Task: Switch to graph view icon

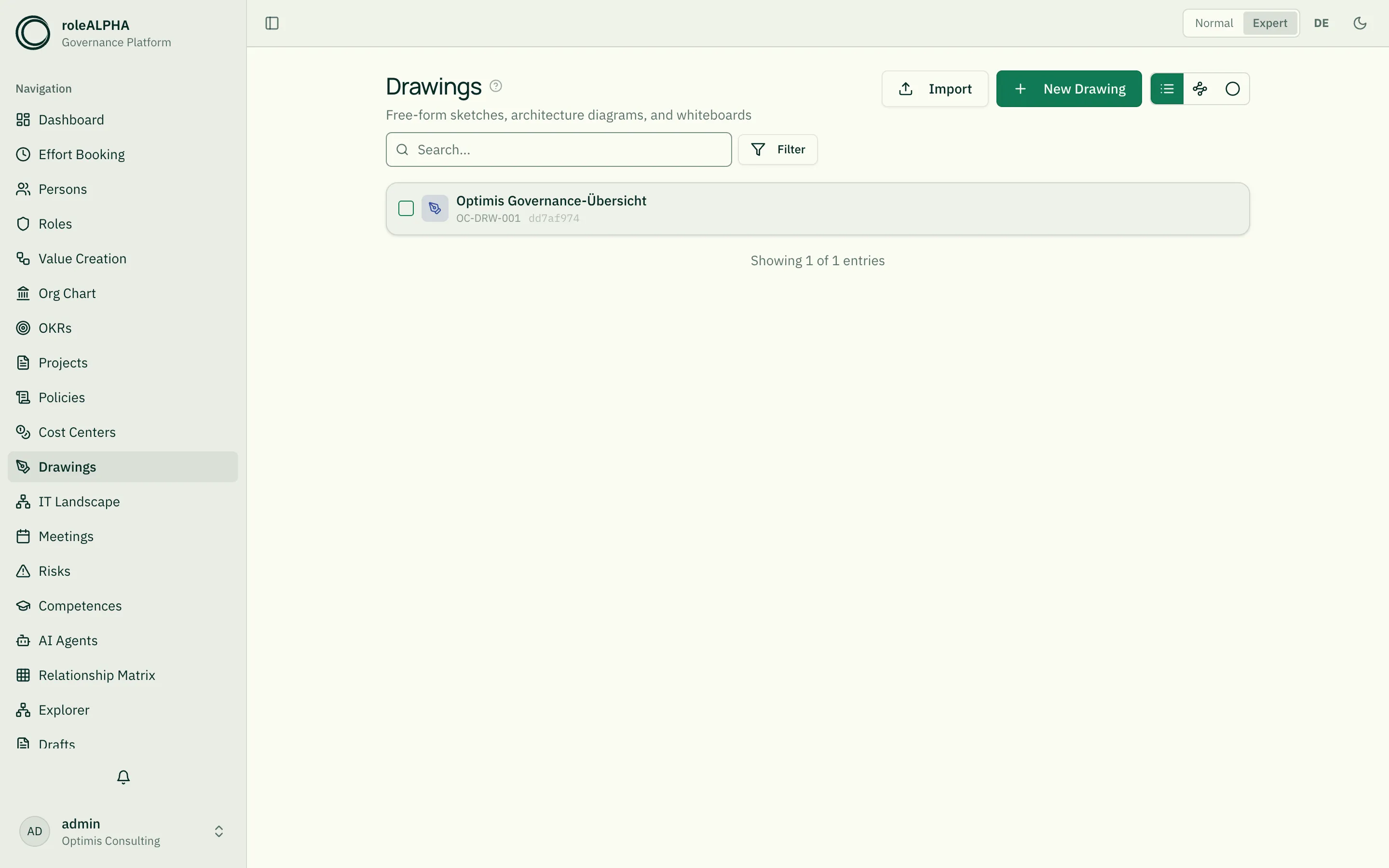Action: click(1199, 89)
